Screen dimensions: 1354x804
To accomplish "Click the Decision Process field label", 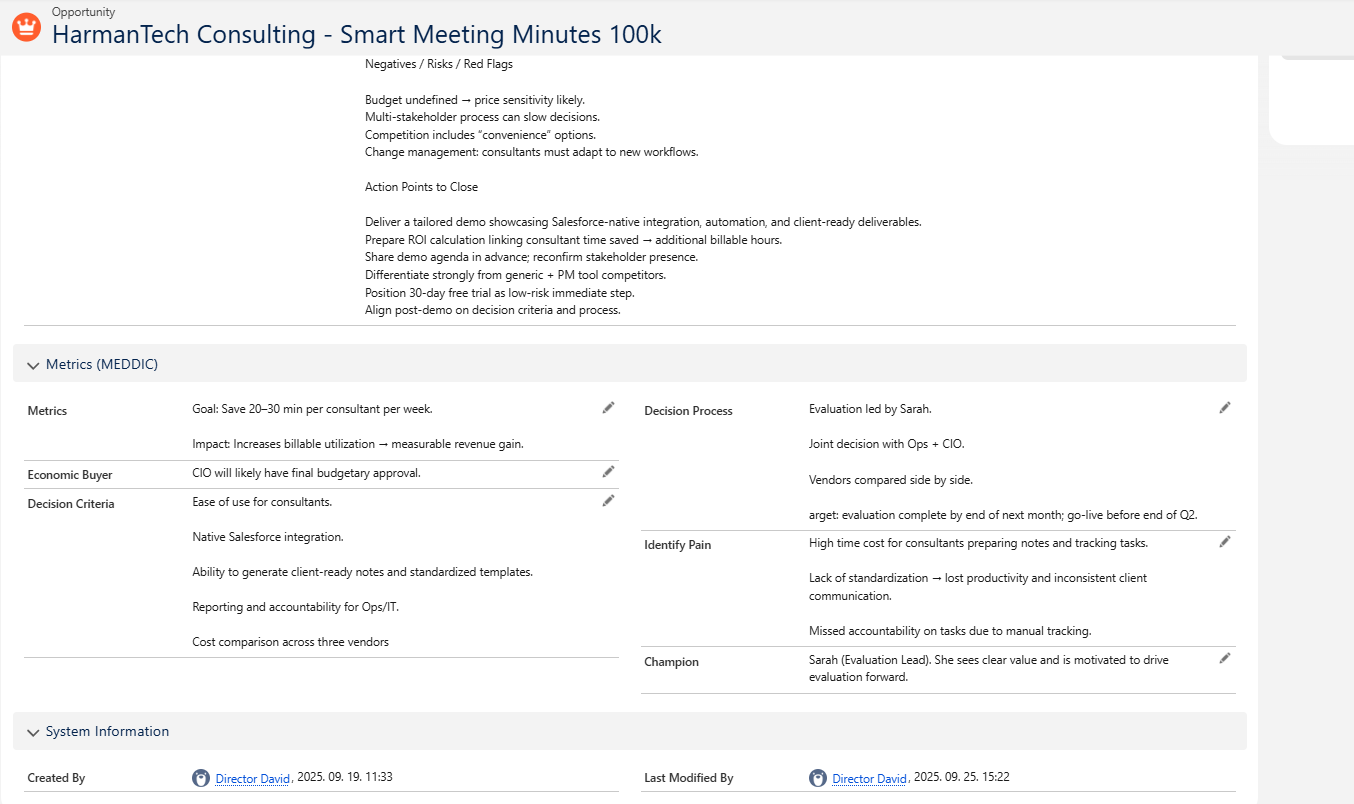I will click(688, 411).
